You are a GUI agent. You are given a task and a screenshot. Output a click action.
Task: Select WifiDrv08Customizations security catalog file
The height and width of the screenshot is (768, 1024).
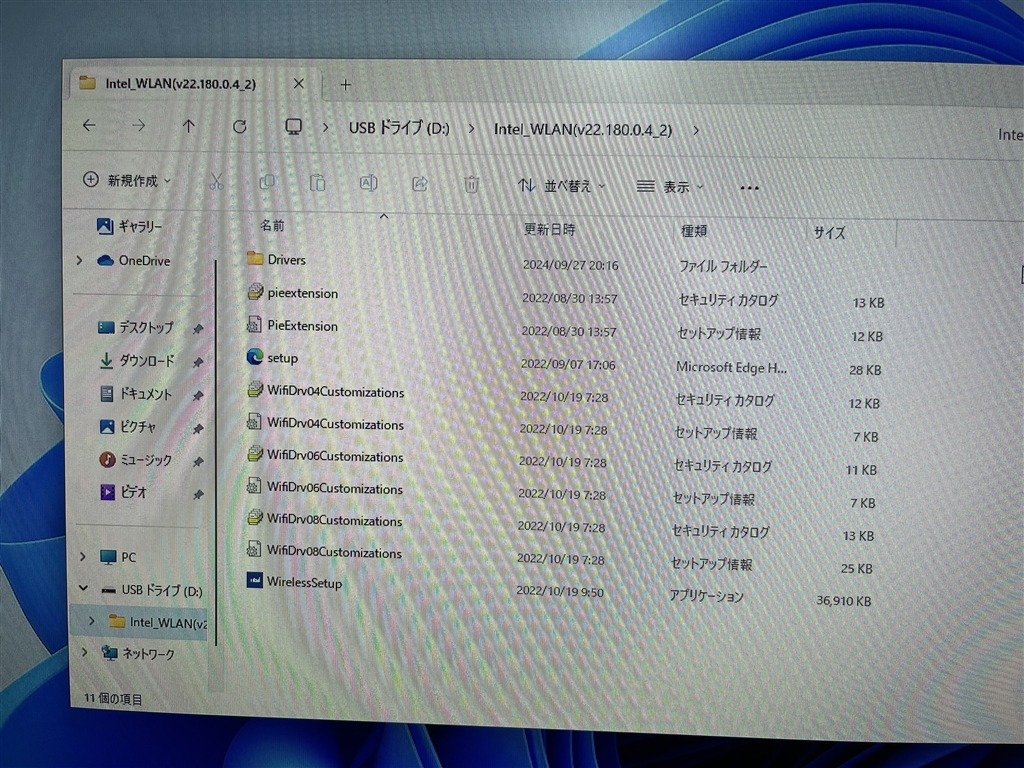[324, 520]
